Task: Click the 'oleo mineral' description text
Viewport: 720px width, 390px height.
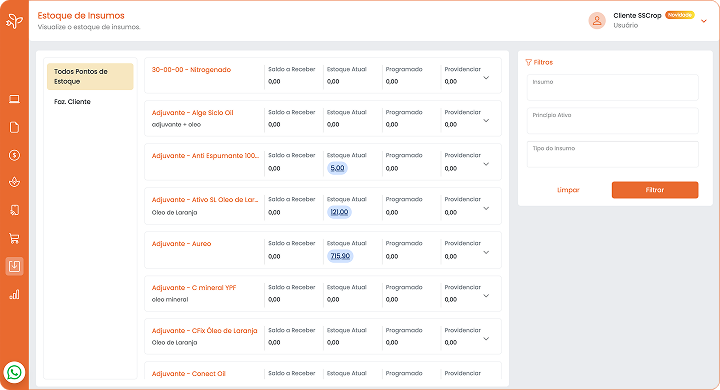Action: tap(170, 300)
